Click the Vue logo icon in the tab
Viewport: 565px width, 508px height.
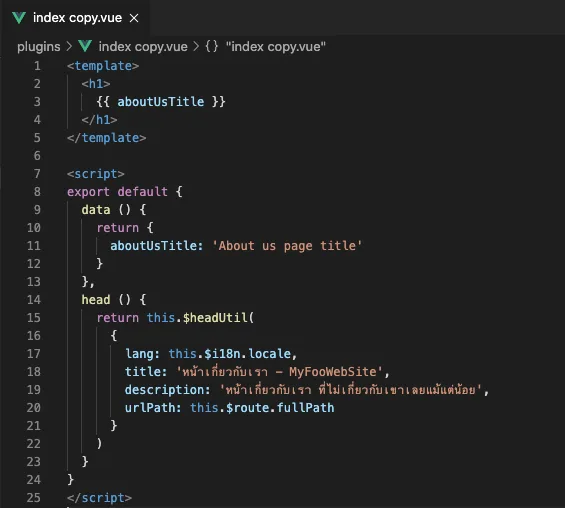pyautogui.click(x=19, y=18)
